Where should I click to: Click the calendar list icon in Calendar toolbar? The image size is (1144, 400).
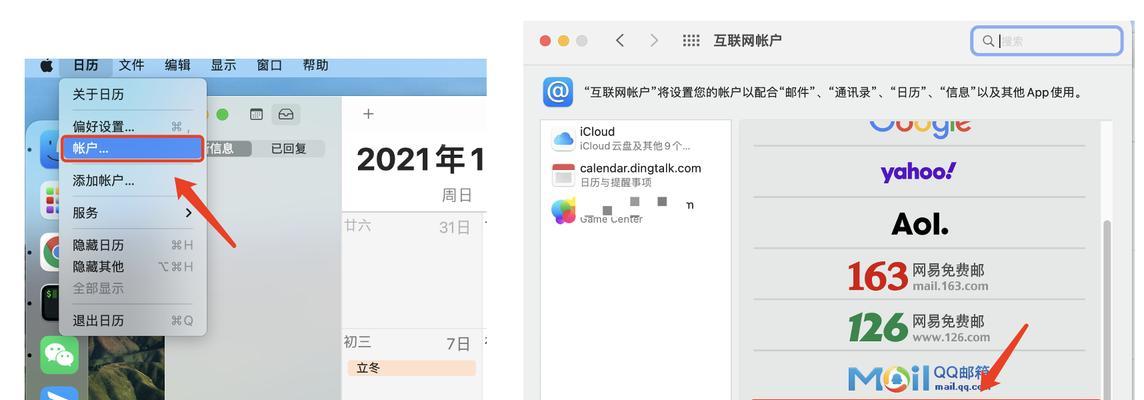256,115
